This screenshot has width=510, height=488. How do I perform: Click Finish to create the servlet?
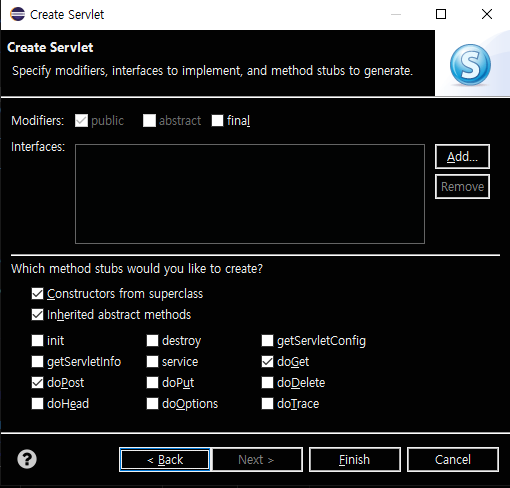click(x=355, y=460)
